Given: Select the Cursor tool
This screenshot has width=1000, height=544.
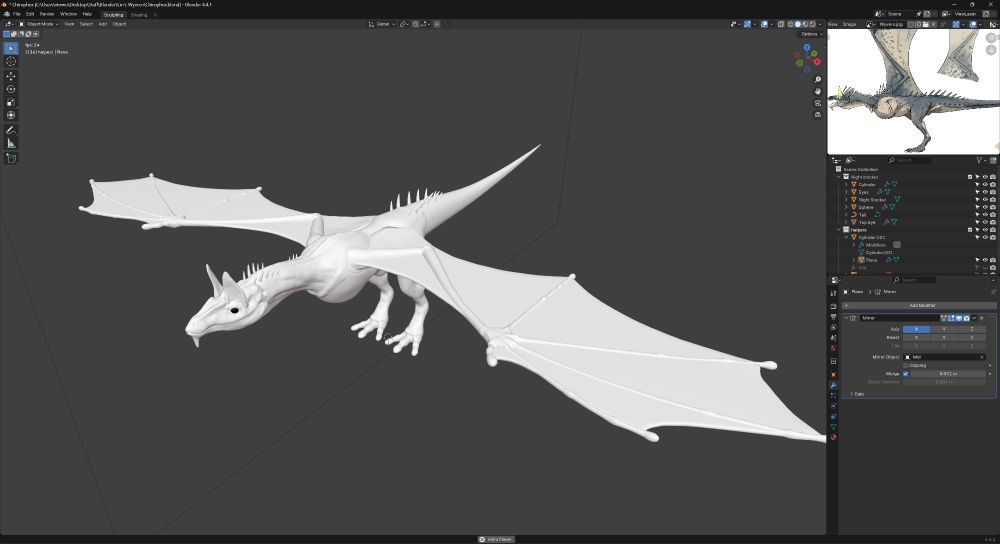Looking at the screenshot, I should (11, 61).
